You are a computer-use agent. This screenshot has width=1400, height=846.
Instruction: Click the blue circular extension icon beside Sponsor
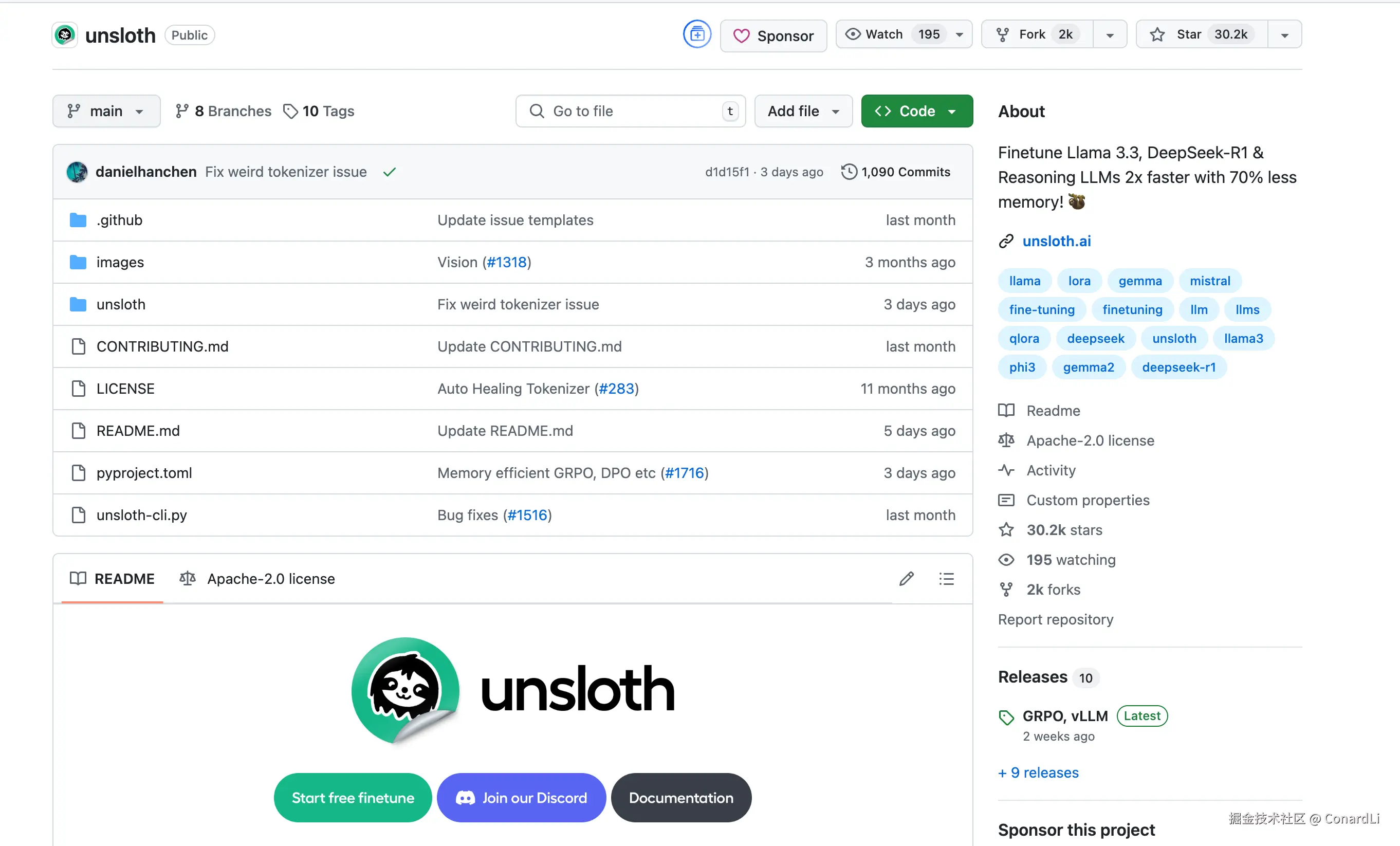tap(696, 34)
